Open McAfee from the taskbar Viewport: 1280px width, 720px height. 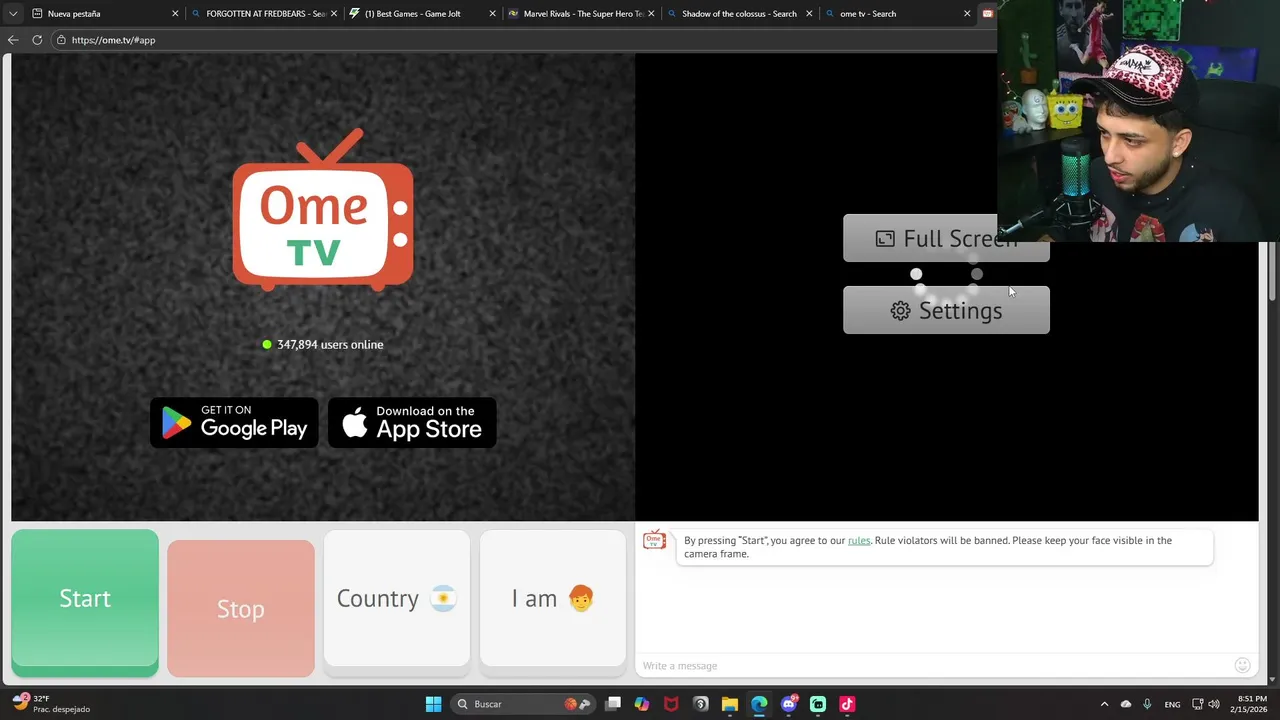[671, 704]
